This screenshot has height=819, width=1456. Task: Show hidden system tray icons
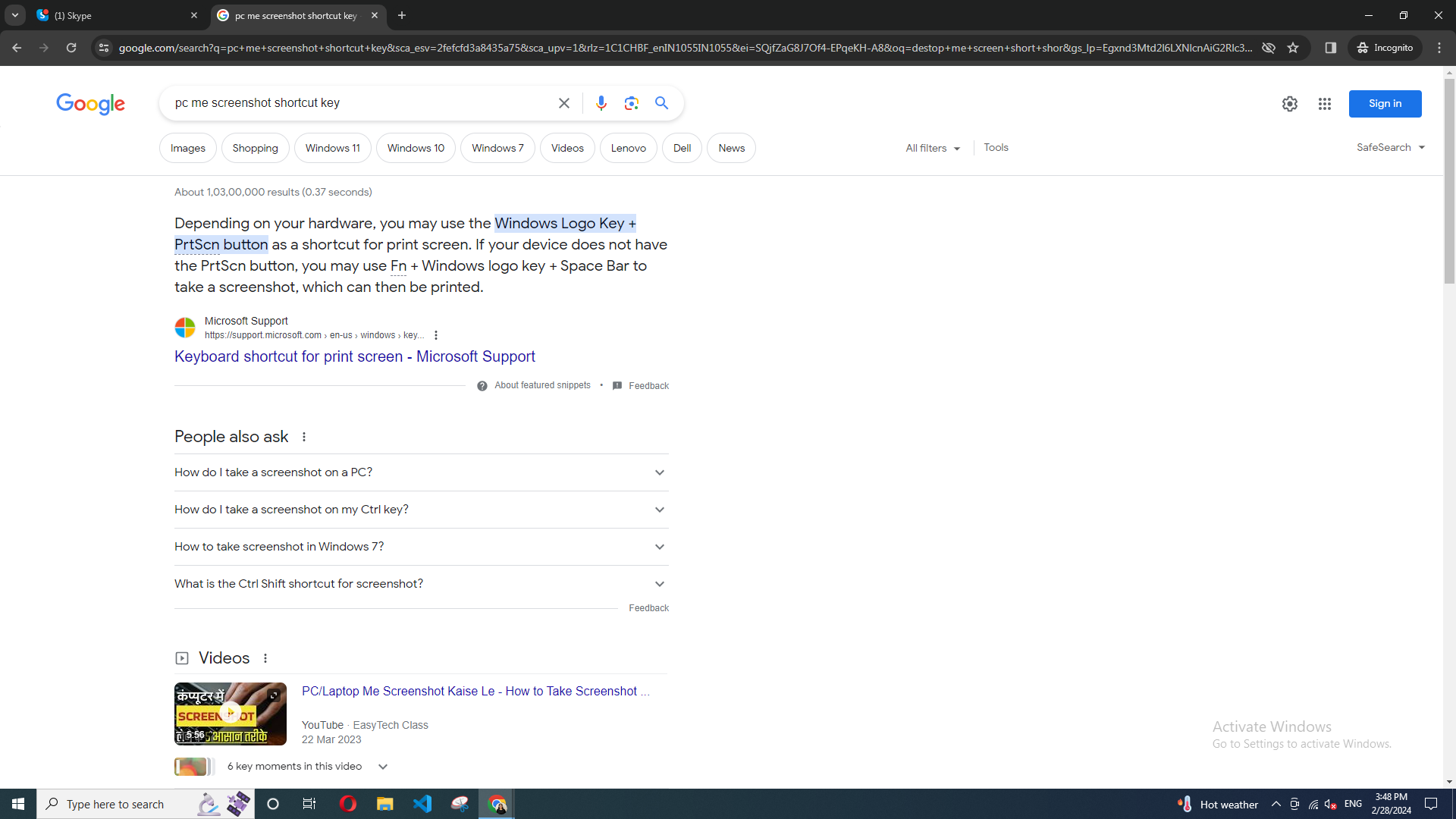1276,804
